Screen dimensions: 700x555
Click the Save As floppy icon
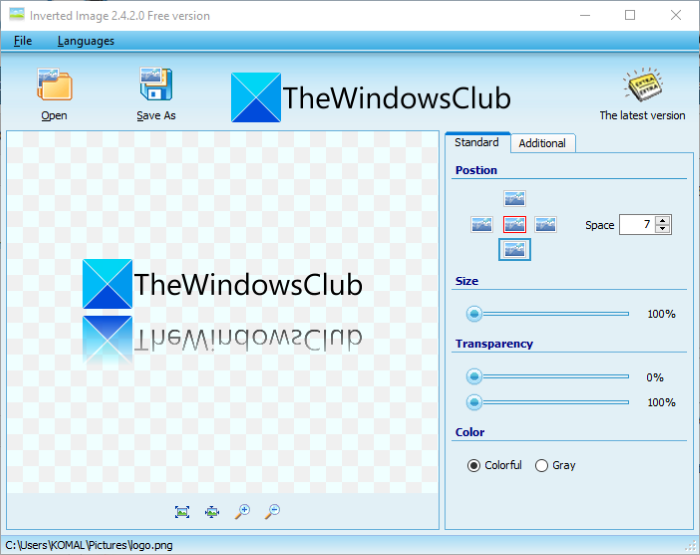pos(156,84)
